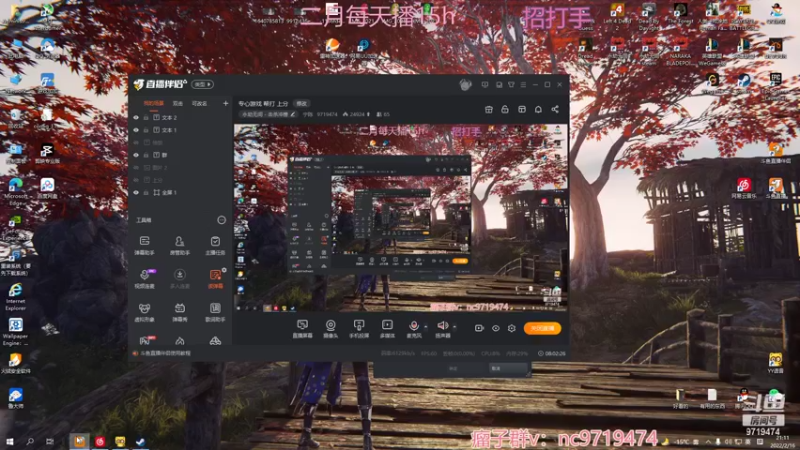Click the record video camera icon

click(479, 328)
